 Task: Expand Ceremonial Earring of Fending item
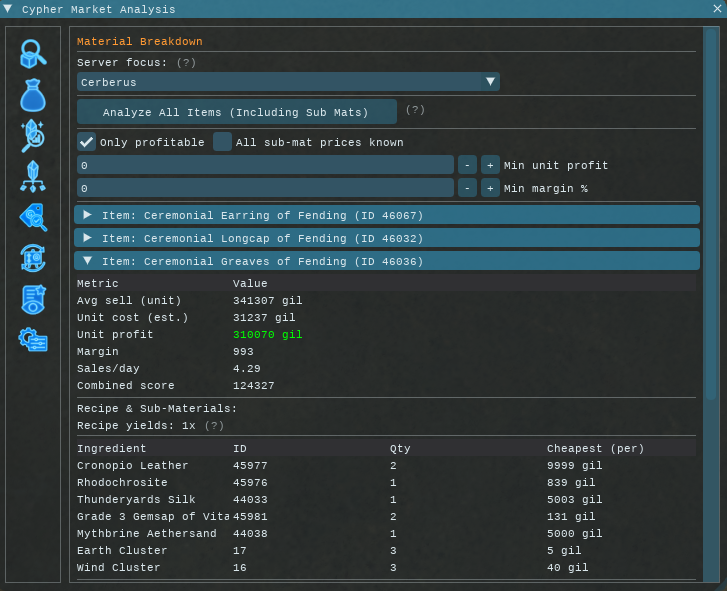[x=387, y=215]
